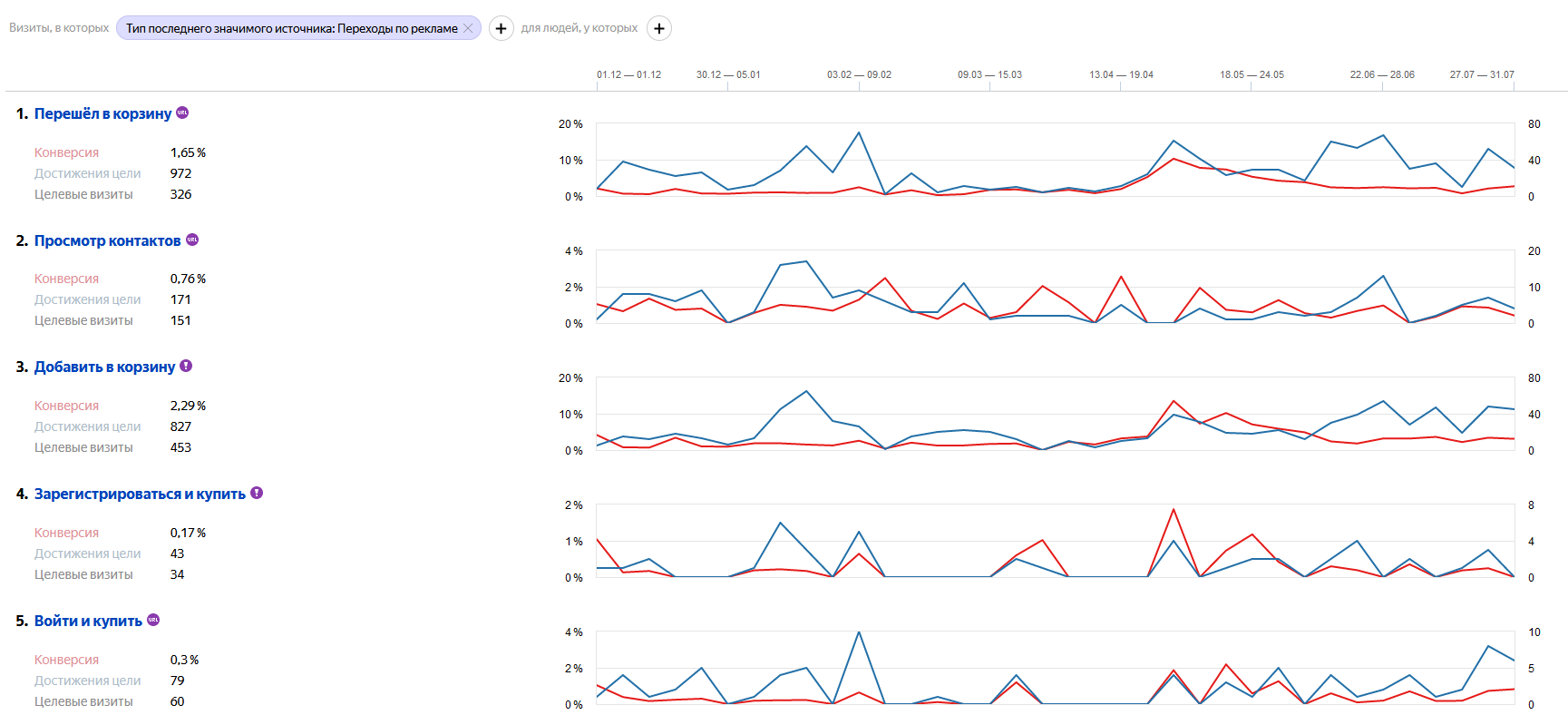Open the goal 'Добавить в корзину'
Viewport: 1568px width, 715px height.
[x=104, y=367]
